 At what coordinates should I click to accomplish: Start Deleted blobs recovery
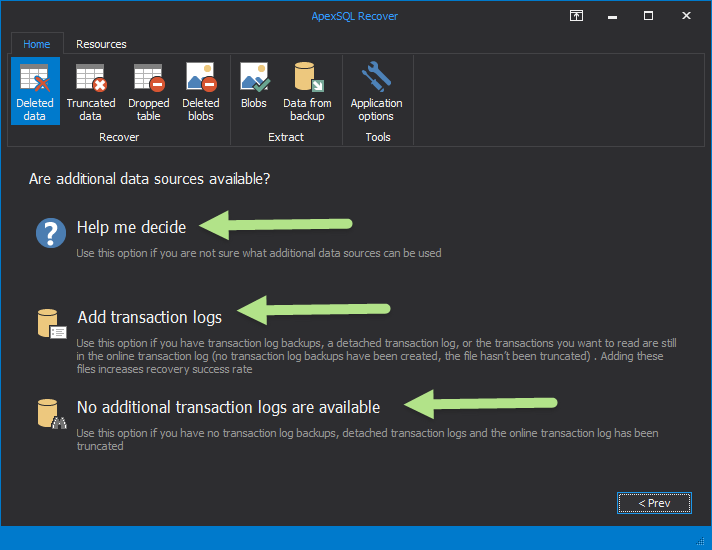coord(201,91)
